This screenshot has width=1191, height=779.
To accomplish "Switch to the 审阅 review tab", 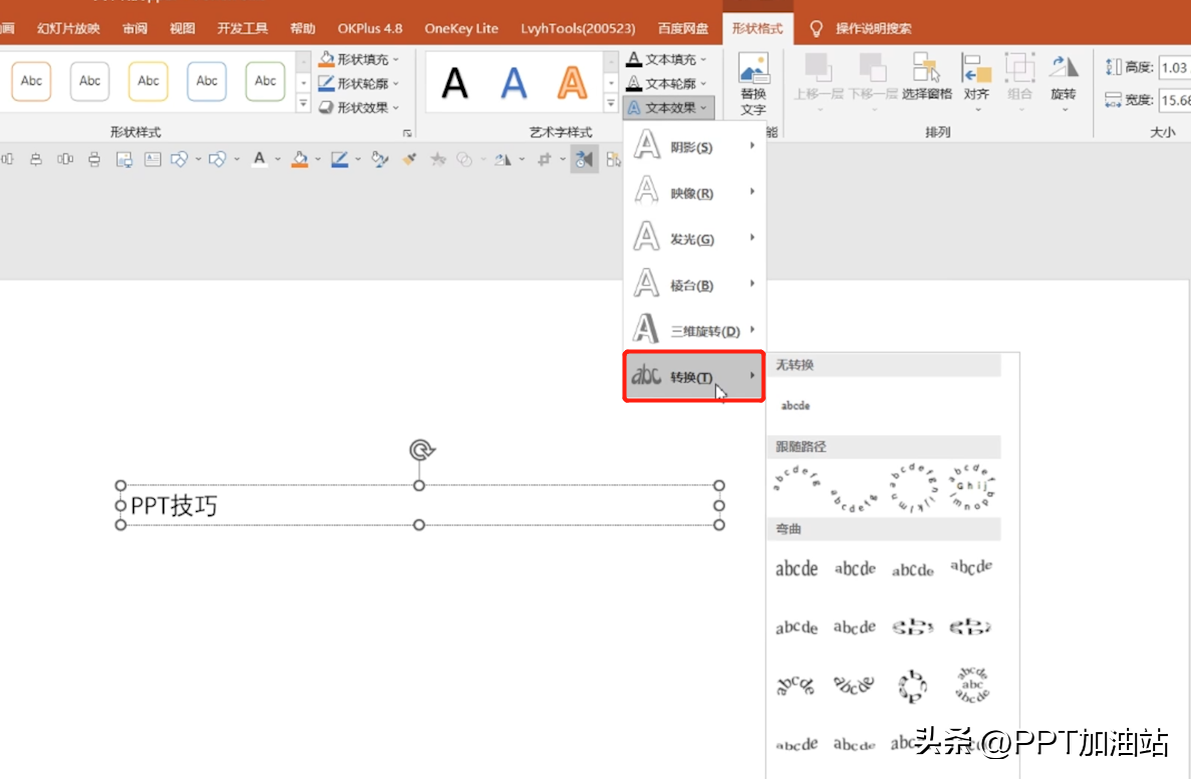I will (134, 28).
